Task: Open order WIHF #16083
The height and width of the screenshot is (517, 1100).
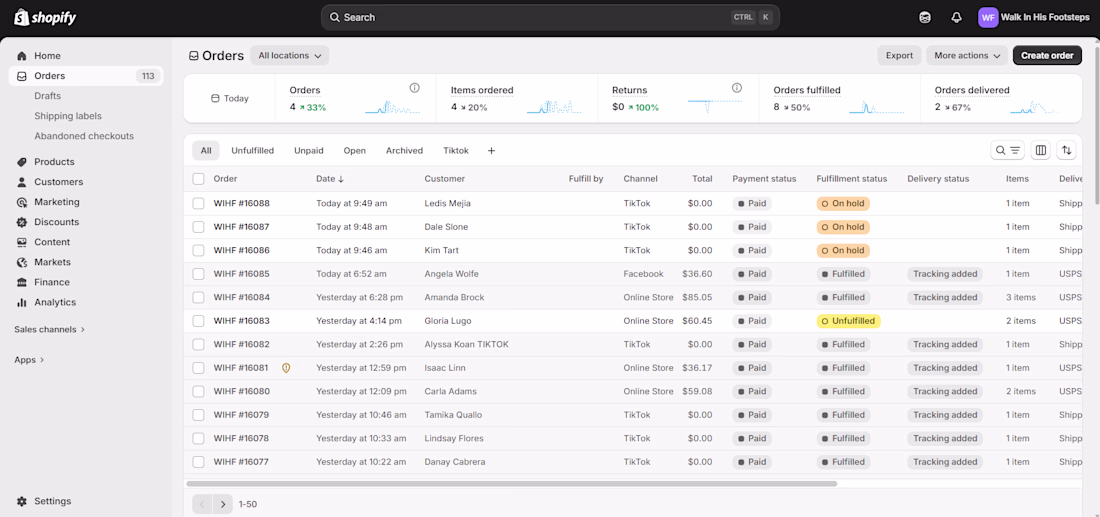Action: coord(241,321)
